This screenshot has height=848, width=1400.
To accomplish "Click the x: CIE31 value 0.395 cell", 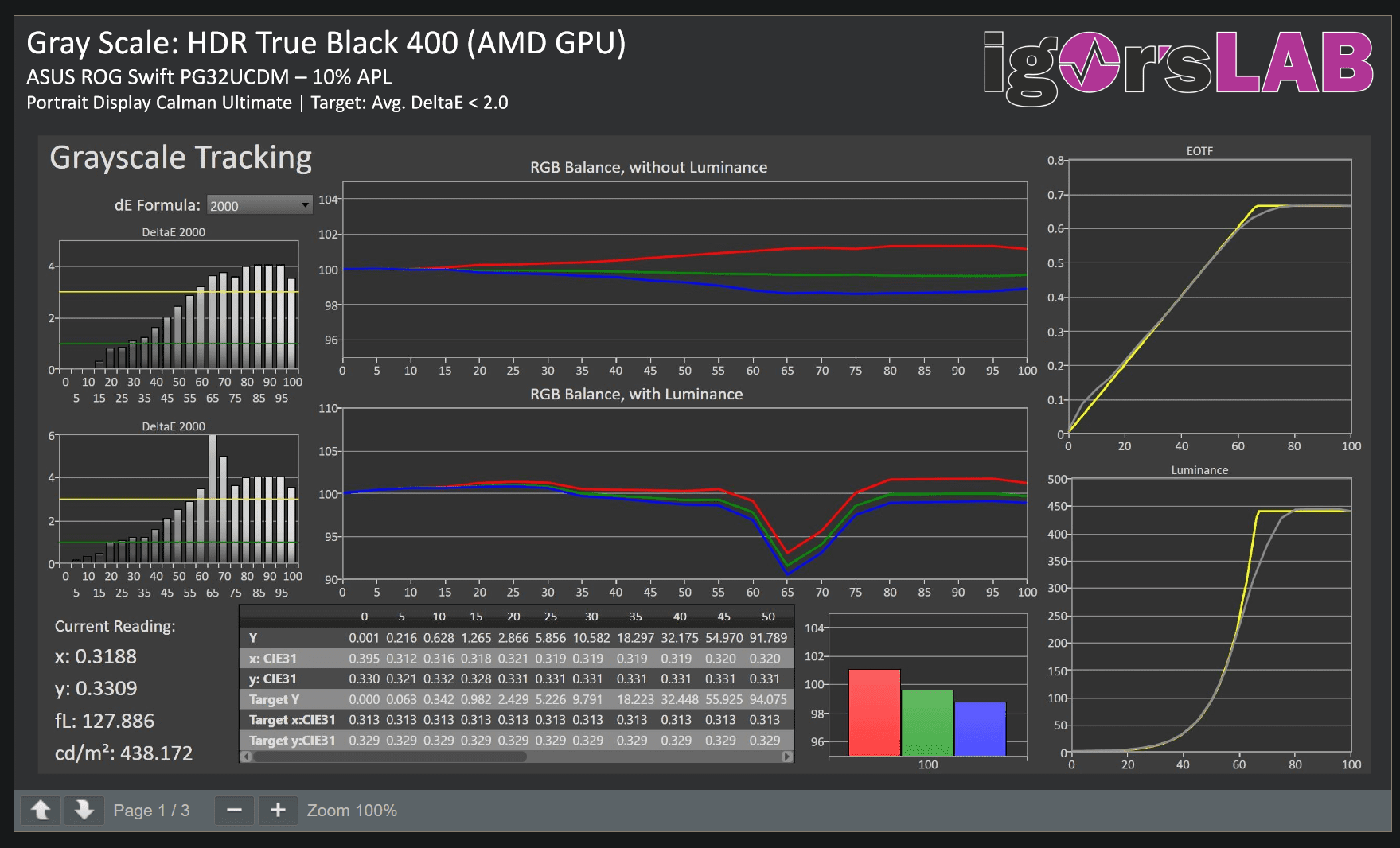I will (365, 659).
